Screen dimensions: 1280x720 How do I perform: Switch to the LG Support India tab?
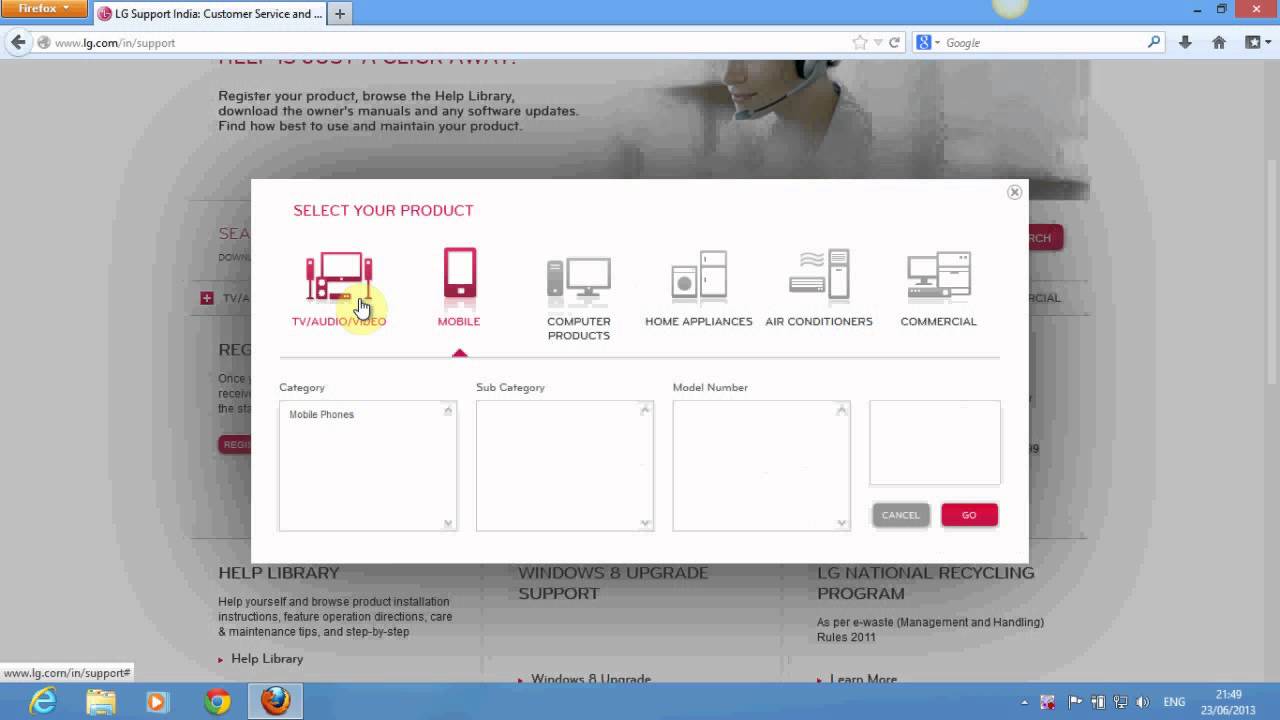click(x=210, y=14)
